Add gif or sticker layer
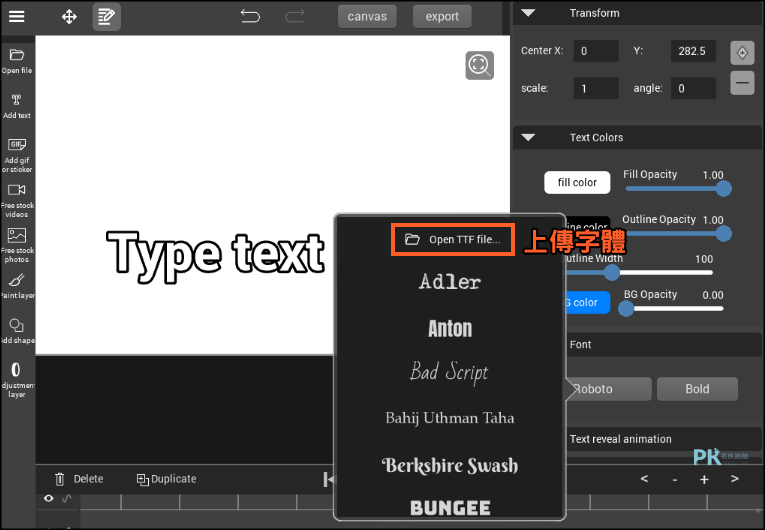Viewport: 765px width, 530px height. [x=17, y=155]
